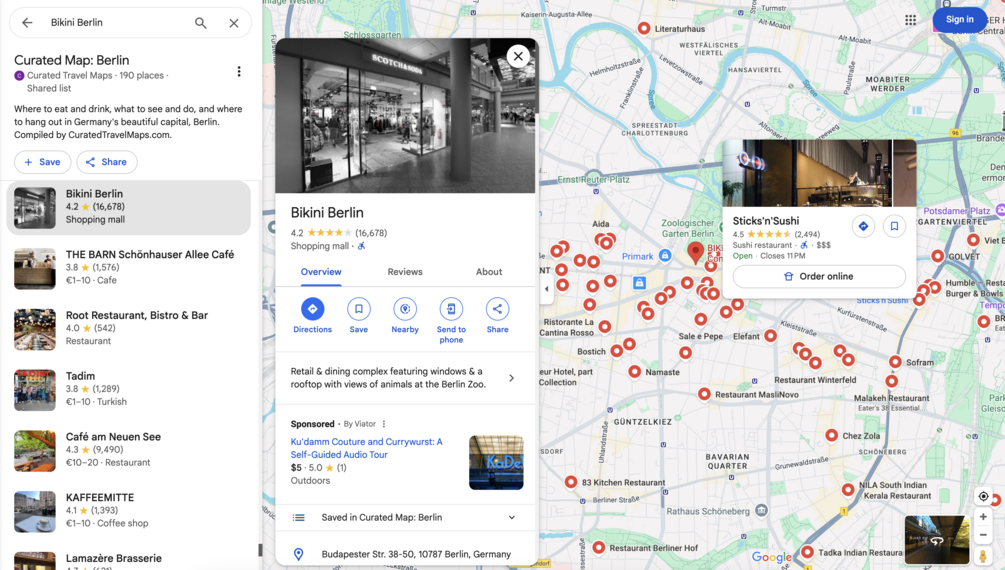Image resolution: width=1005 pixels, height=570 pixels.
Task: Click the Street View pegman icon
Action: click(x=983, y=555)
